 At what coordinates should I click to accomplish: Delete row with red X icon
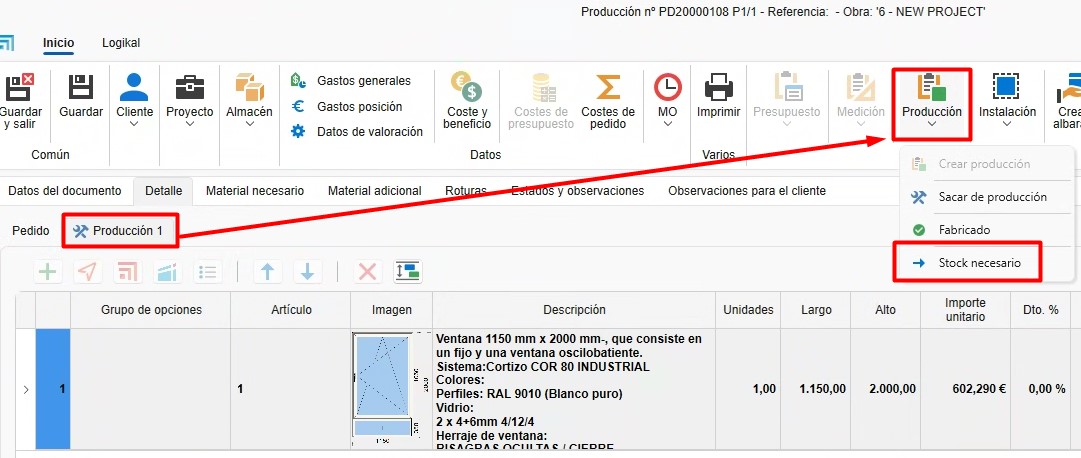[x=367, y=272]
